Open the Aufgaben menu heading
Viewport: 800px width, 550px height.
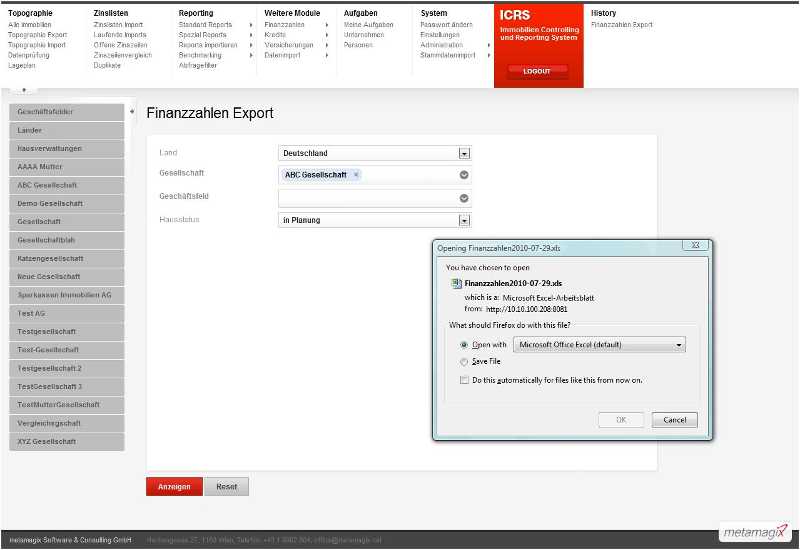click(x=360, y=13)
